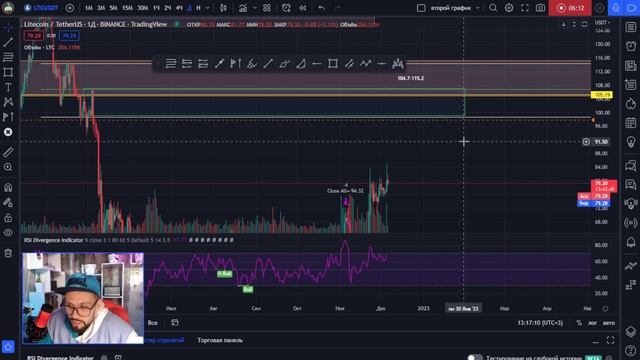Image resolution: width=640 pixels, height=360 pixels.
Task: Remove drawings with trash icon
Action: tap(8, 253)
